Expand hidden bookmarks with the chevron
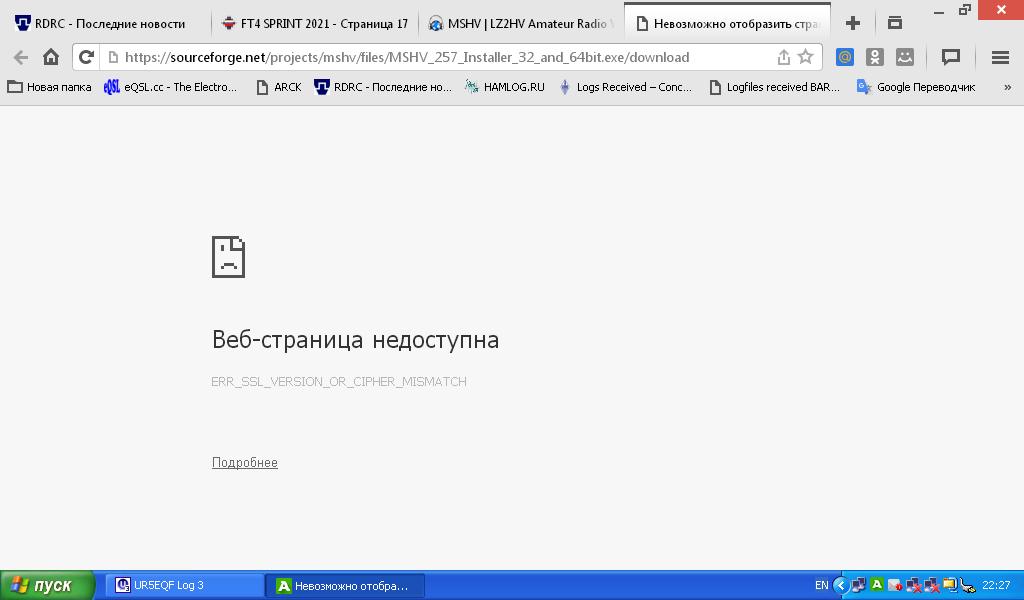Viewport: 1024px width, 600px height. pyautogui.click(x=1007, y=87)
